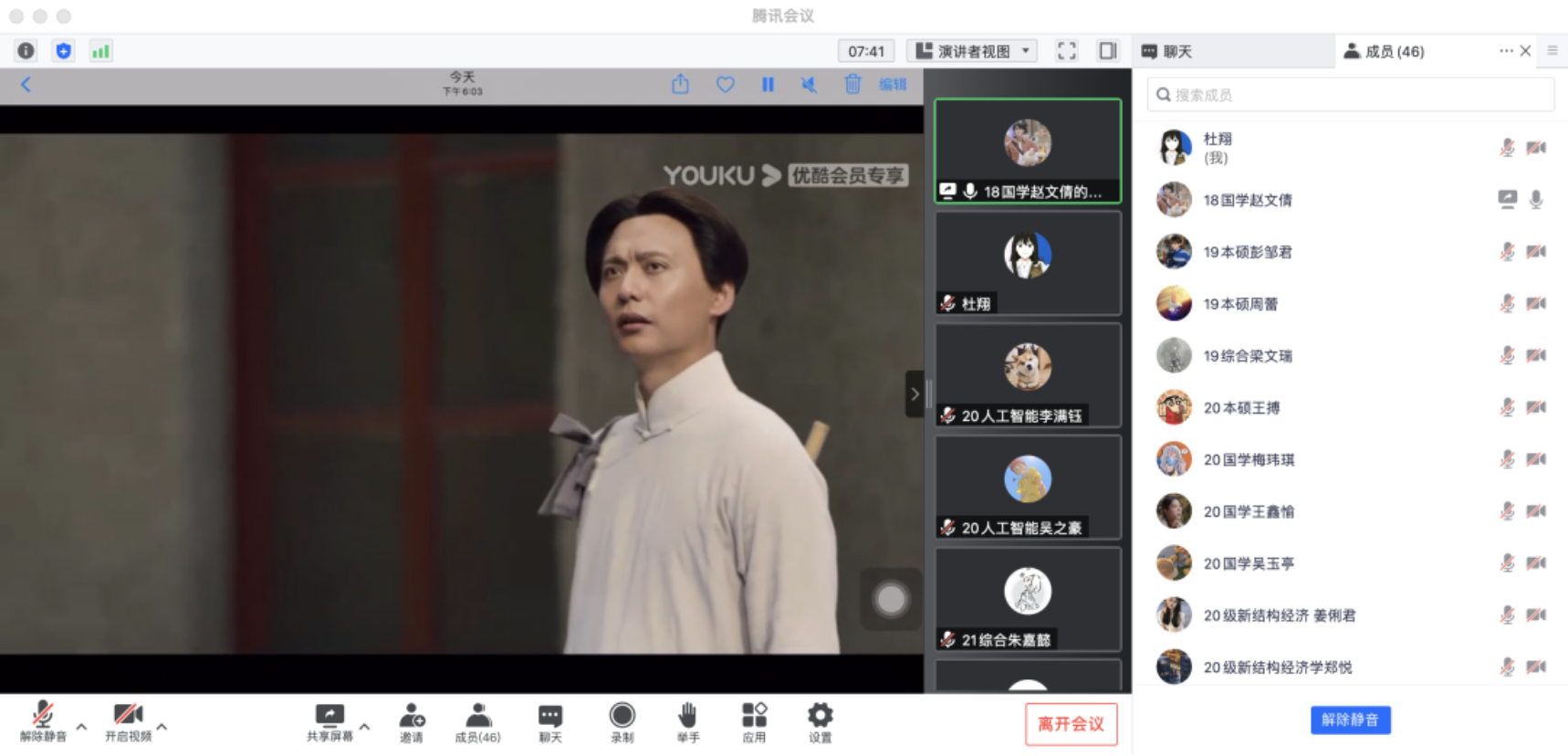Click the leave meeting button
Viewport: 1568px width, 756px height.
[1071, 724]
